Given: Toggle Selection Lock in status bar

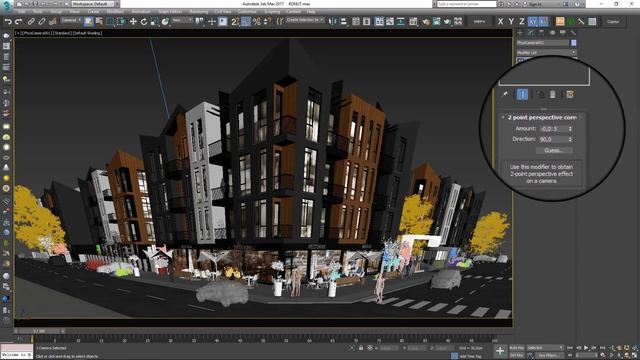Looking at the screenshot, I should (x=361, y=348).
